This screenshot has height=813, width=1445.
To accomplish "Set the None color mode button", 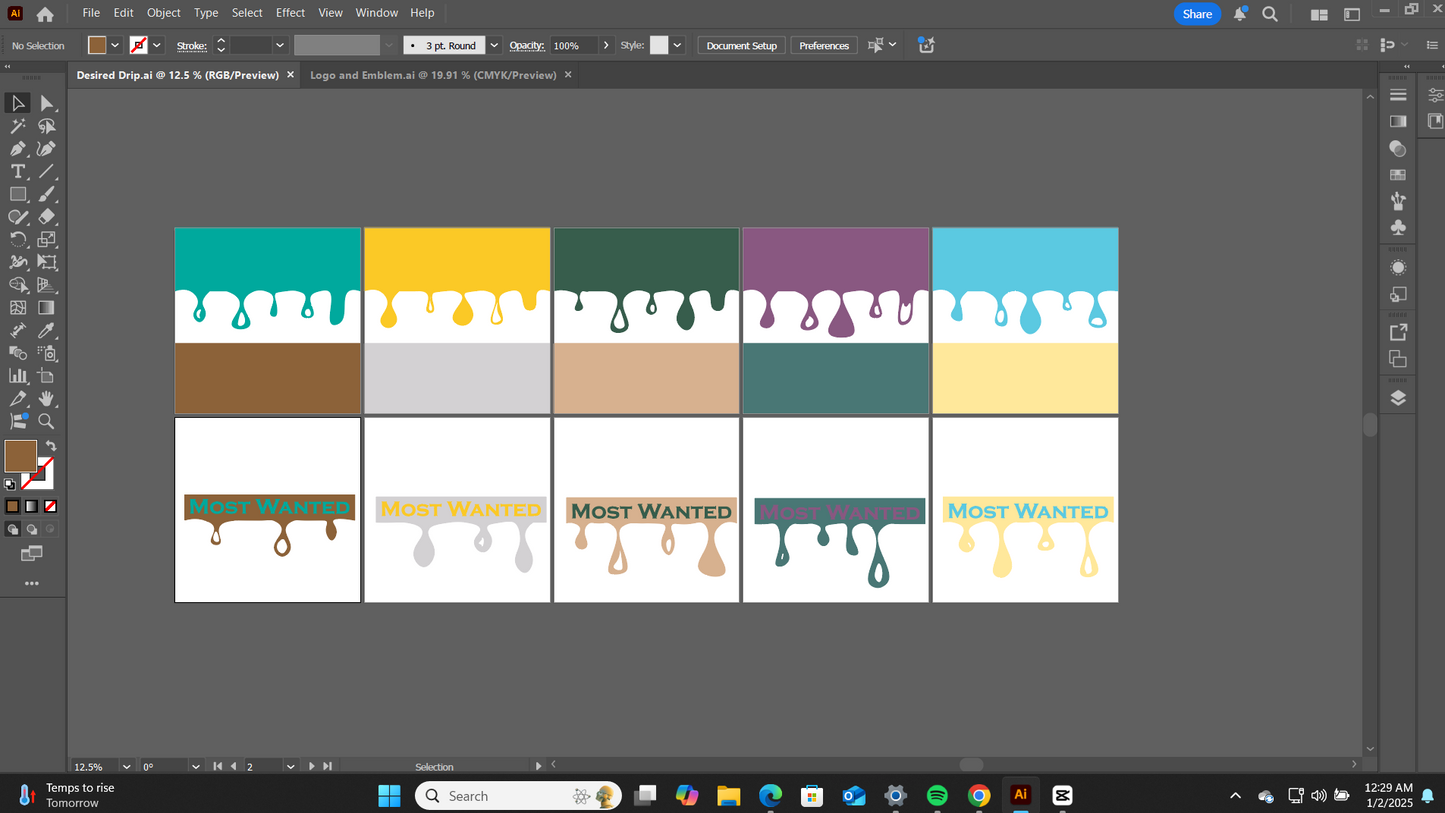I will (x=50, y=507).
